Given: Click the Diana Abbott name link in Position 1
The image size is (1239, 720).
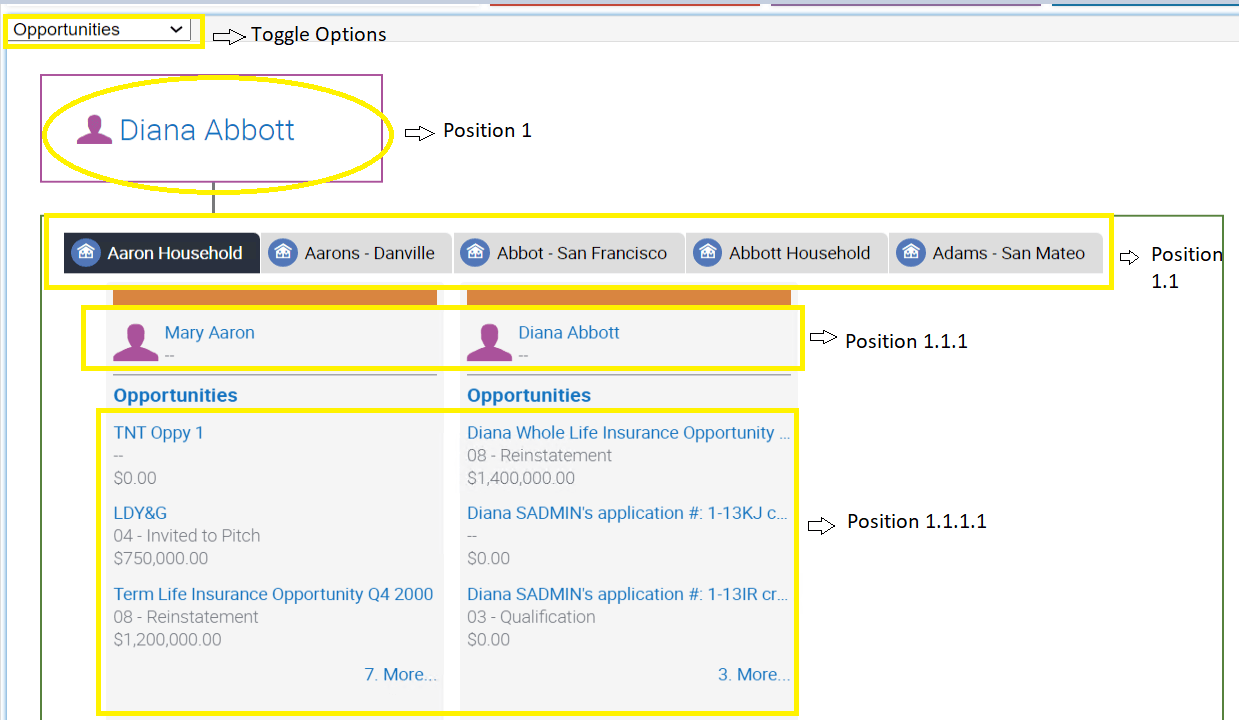Looking at the screenshot, I should (207, 129).
